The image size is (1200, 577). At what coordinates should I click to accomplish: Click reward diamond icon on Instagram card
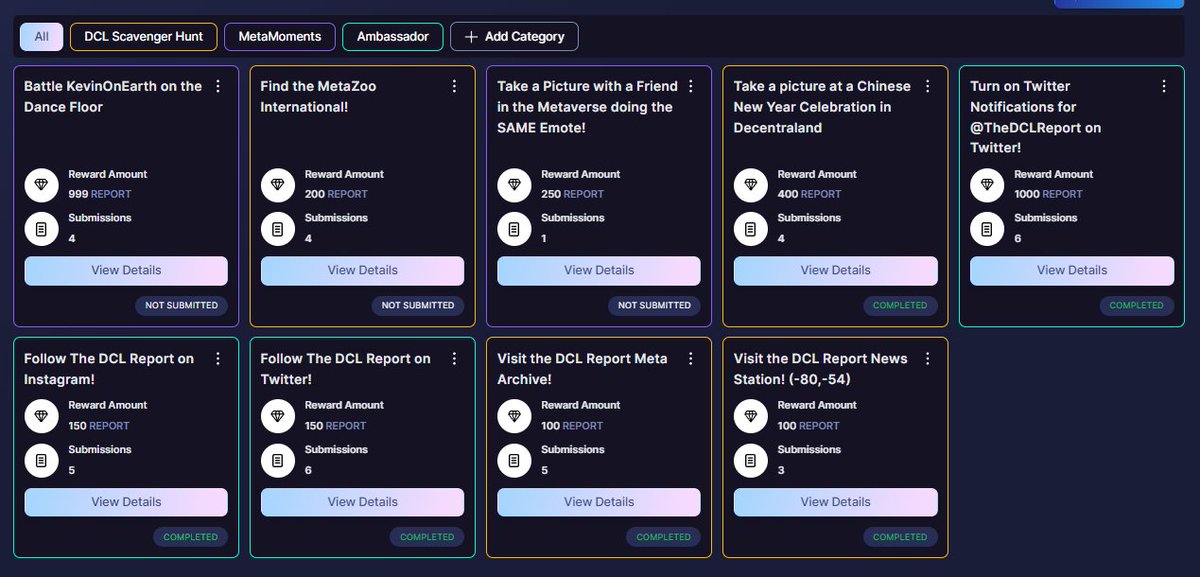pos(41,416)
